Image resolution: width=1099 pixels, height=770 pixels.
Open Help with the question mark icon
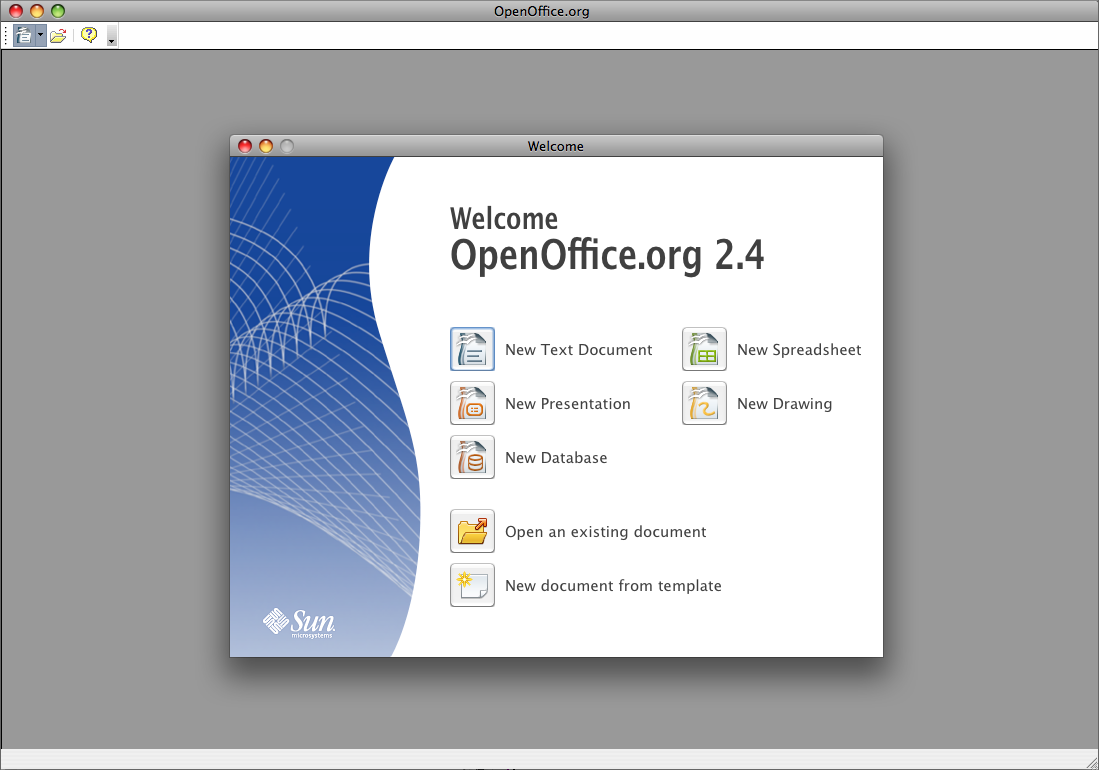pyautogui.click(x=89, y=36)
